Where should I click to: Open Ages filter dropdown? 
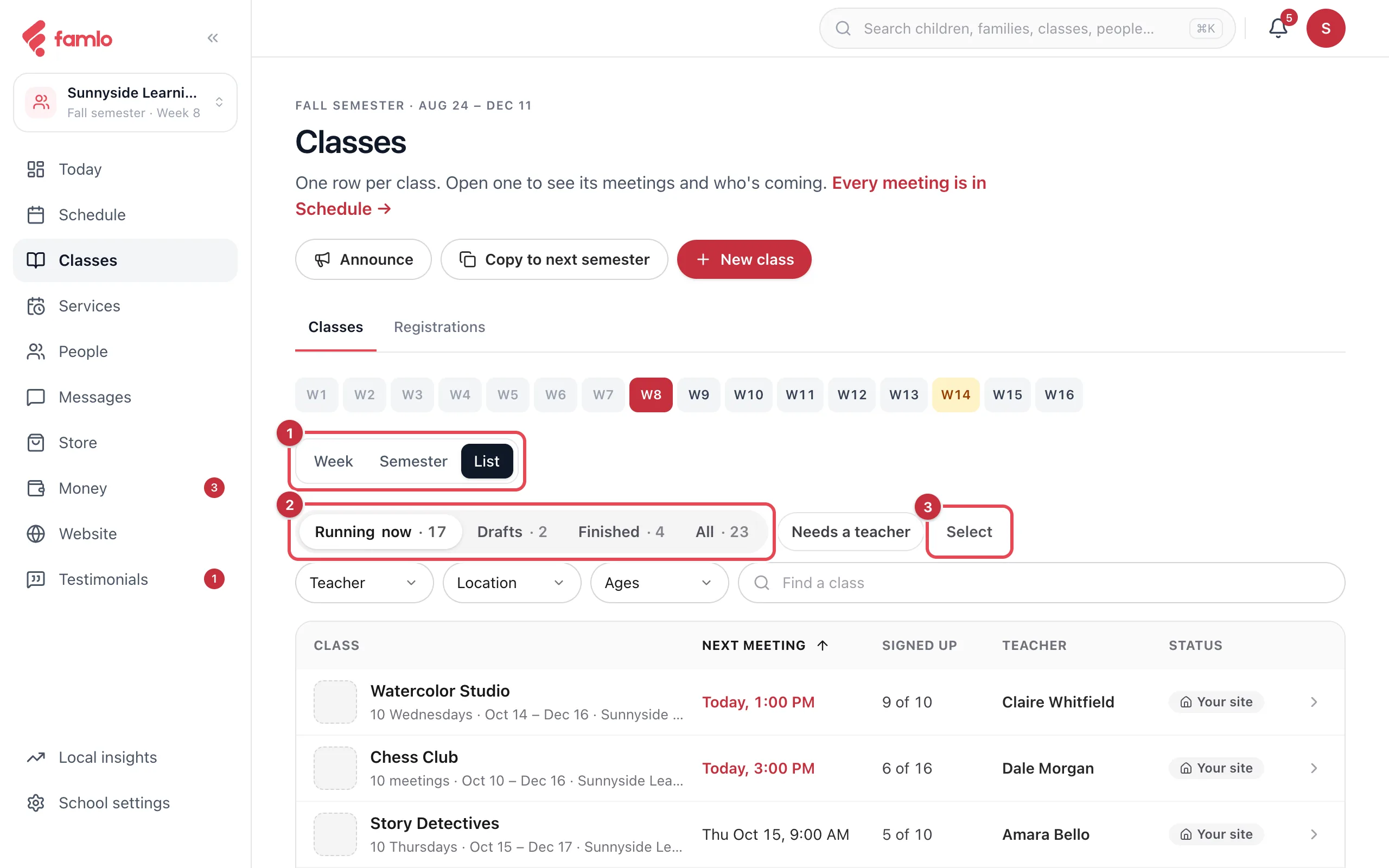coord(659,583)
